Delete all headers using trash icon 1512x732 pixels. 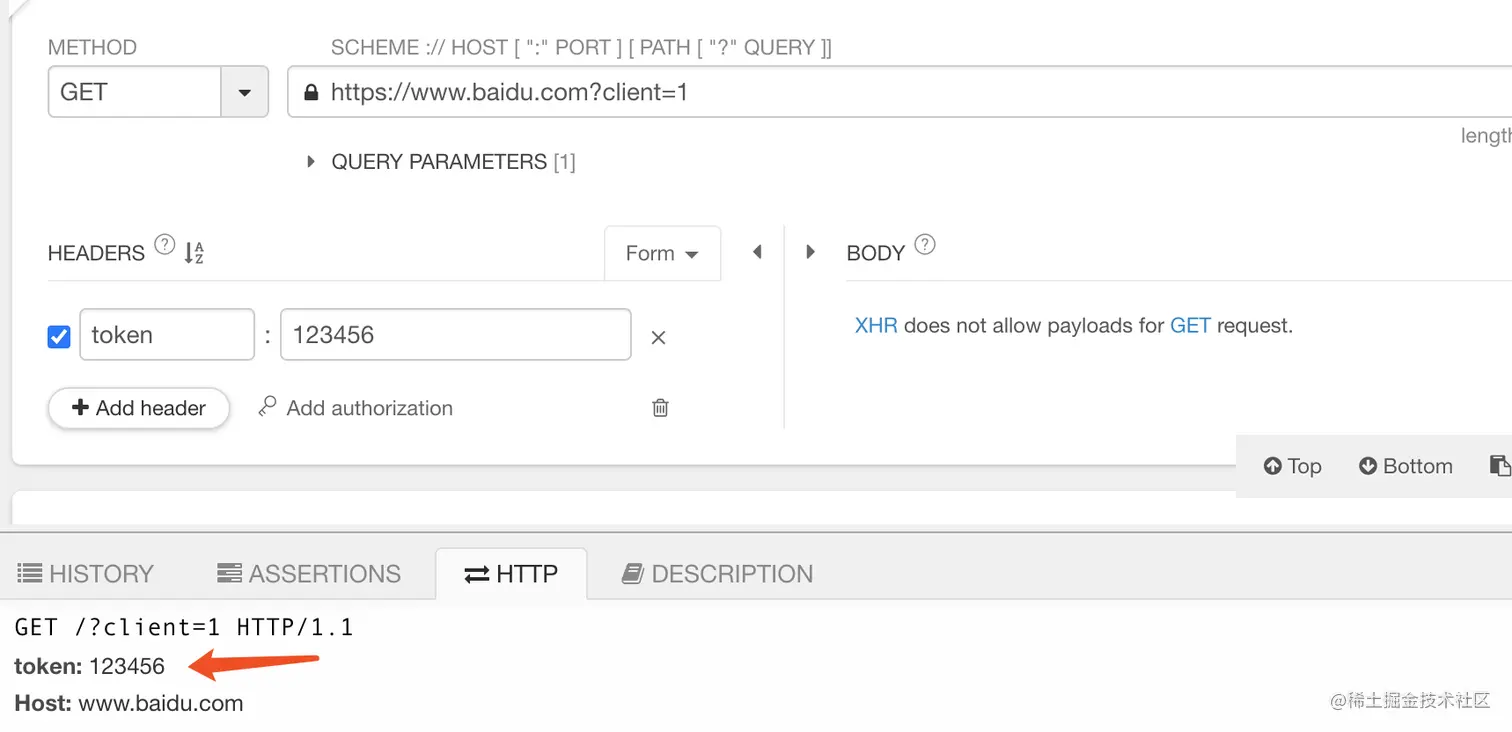pyautogui.click(x=660, y=407)
